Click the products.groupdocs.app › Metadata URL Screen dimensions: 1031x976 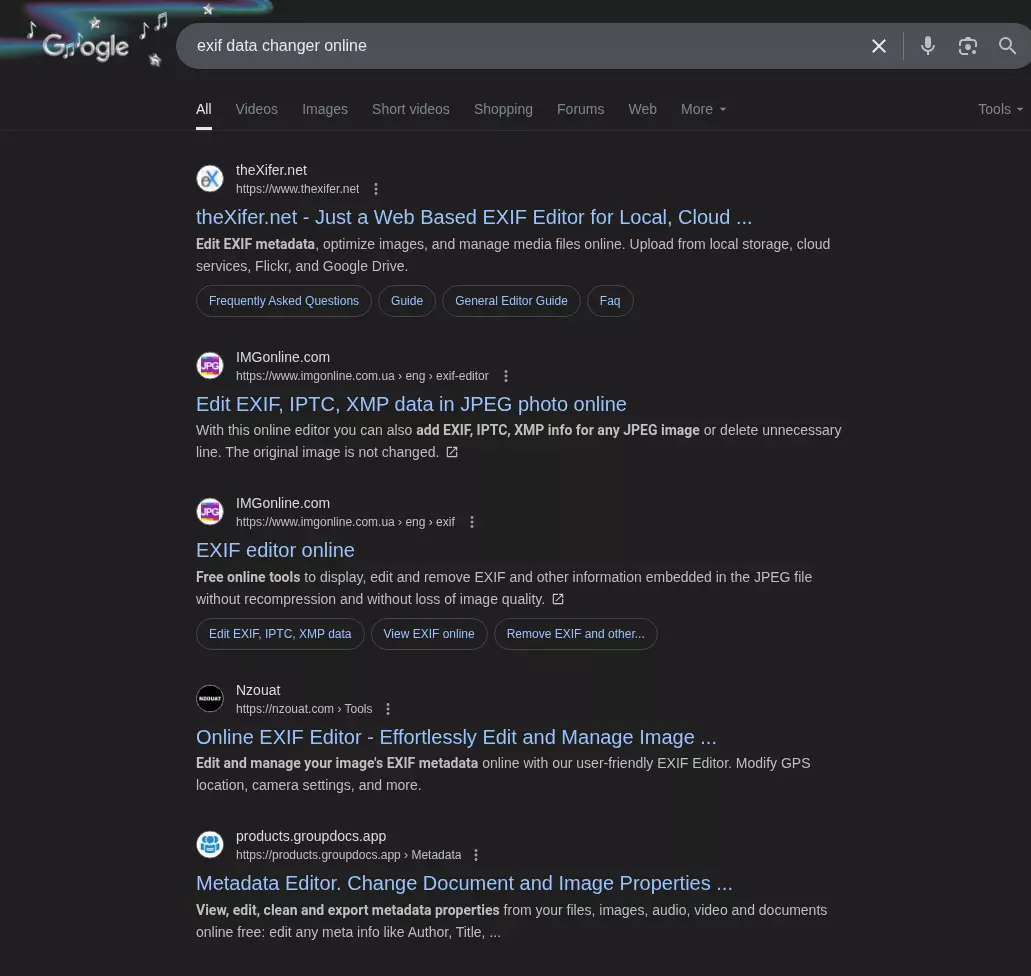(x=348, y=855)
